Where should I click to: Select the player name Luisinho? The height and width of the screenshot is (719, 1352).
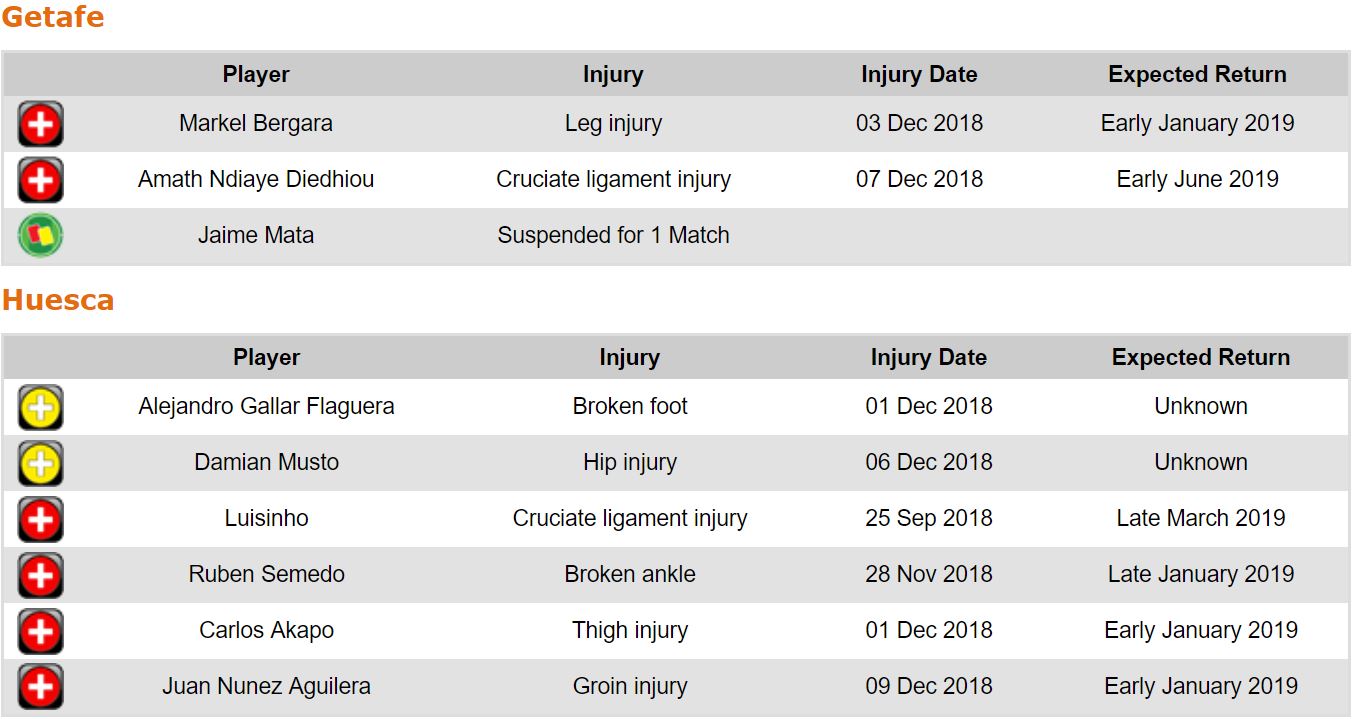(266, 518)
